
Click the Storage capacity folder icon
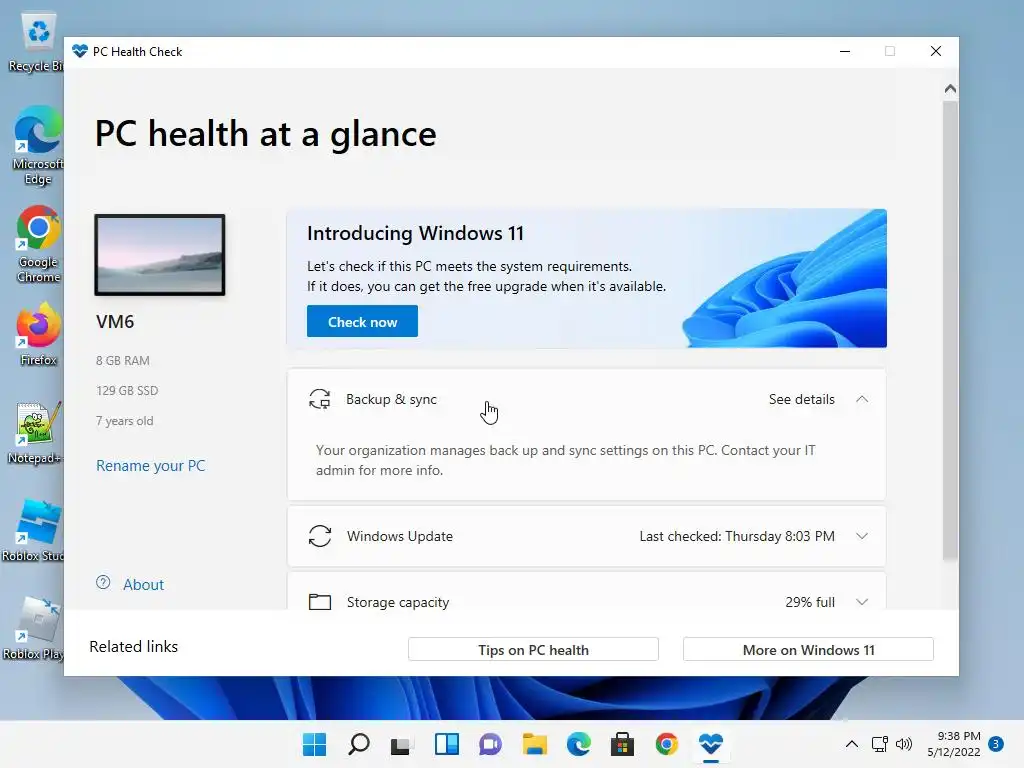click(x=319, y=601)
